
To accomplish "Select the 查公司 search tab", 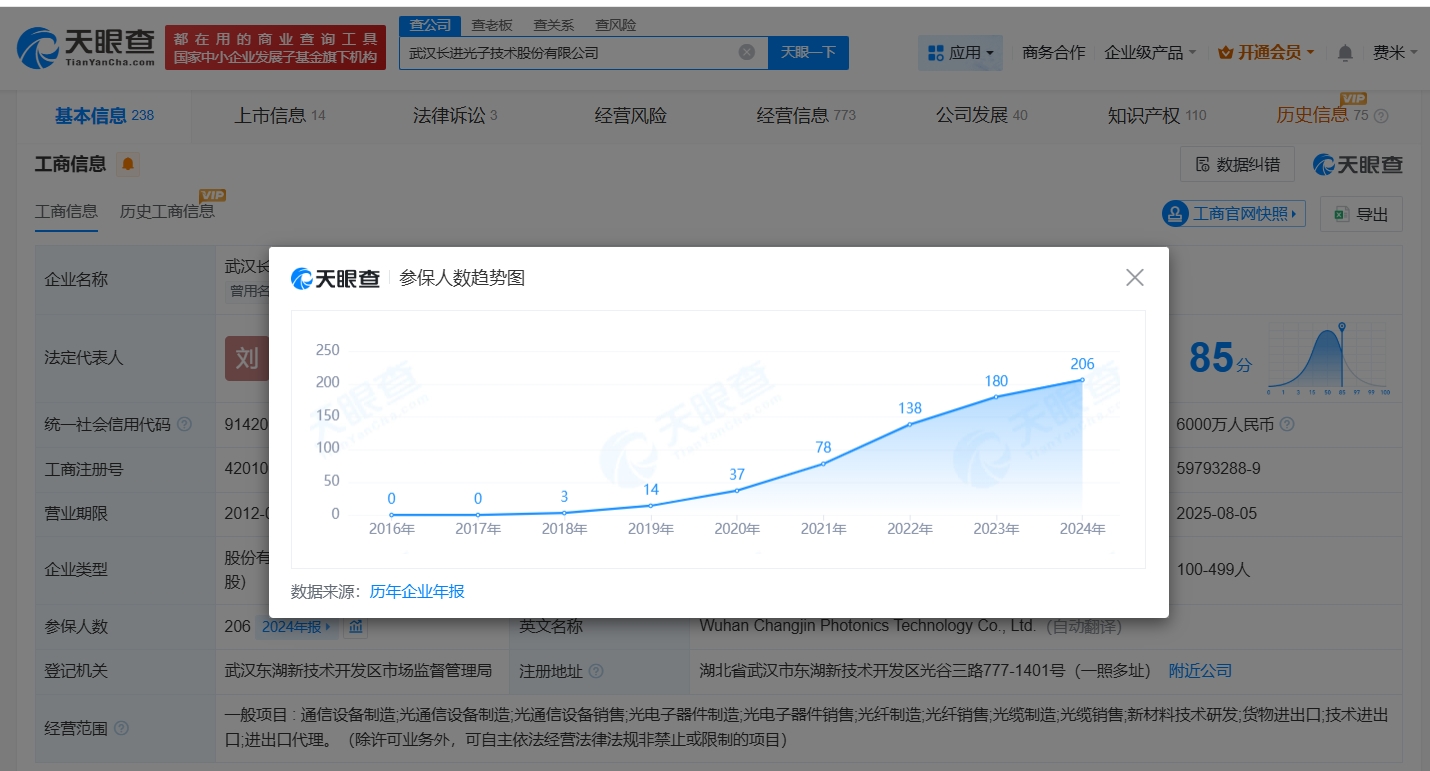I will (431, 25).
